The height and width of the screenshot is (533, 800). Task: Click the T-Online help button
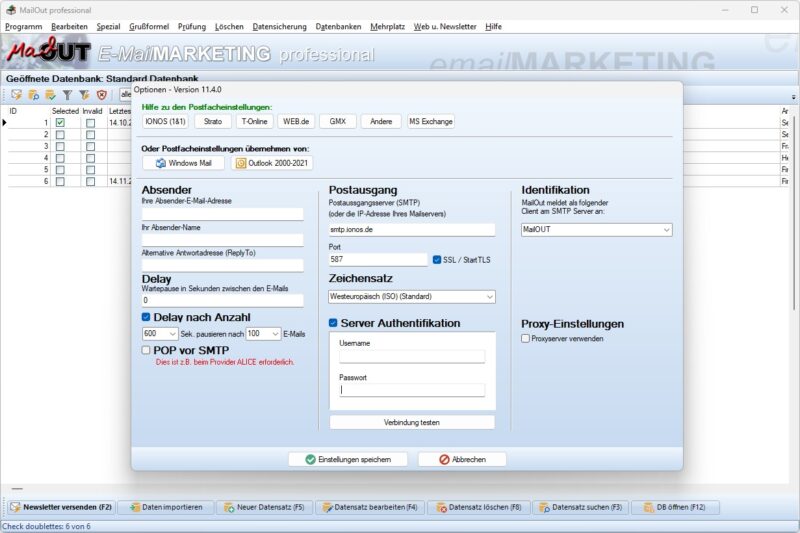point(254,121)
